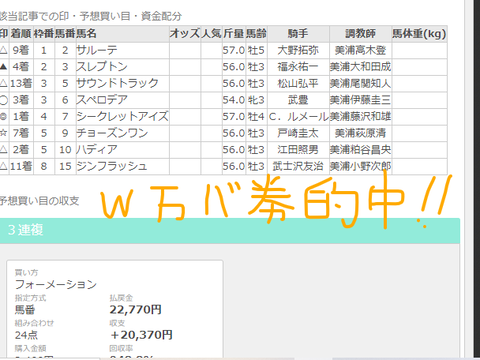The height and width of the screenshot is (360, 480).
Task: Click trainer 美浦粕谷昌央
Action: (360, 150)
